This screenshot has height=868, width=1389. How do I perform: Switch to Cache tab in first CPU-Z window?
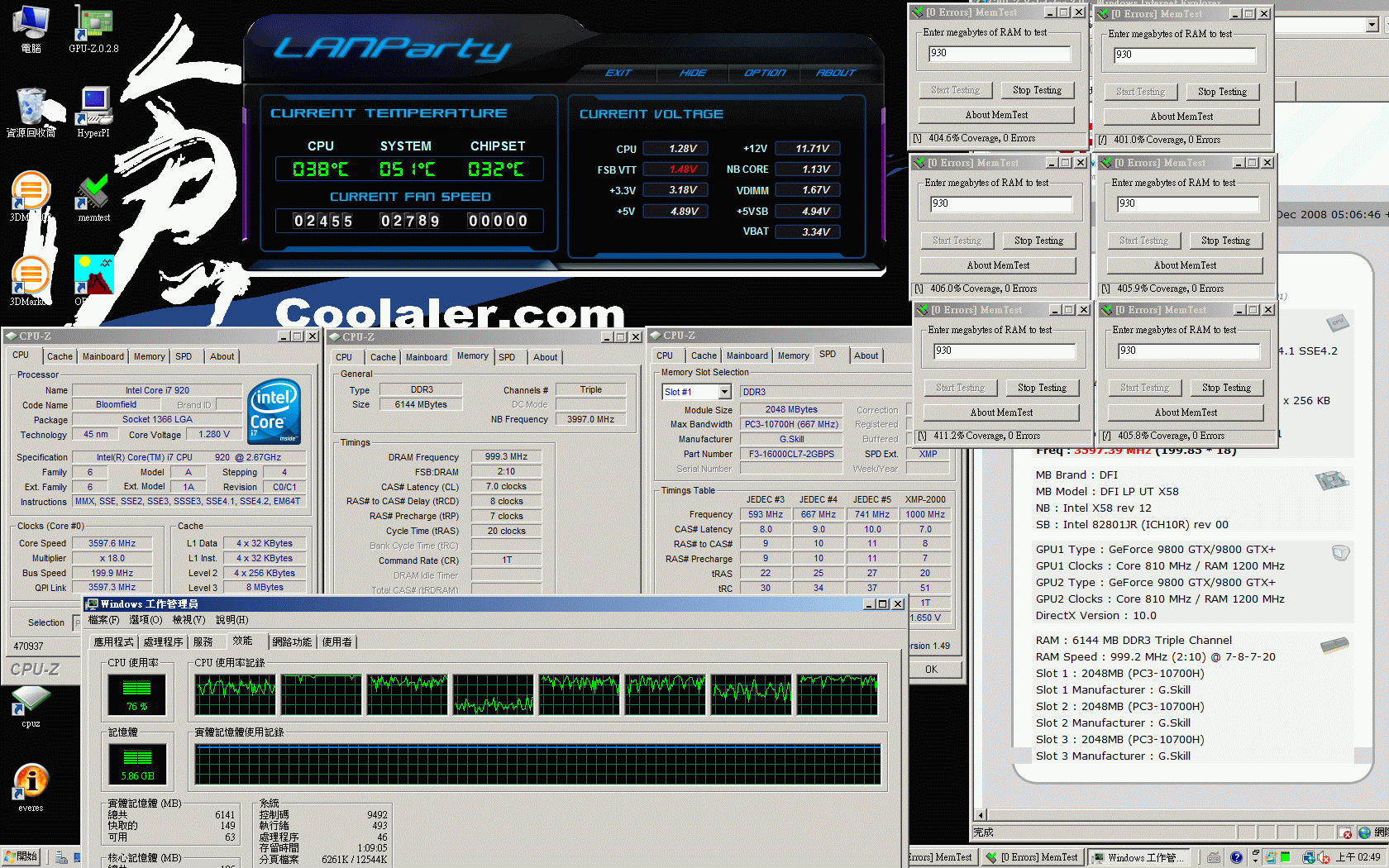point(60,356)
